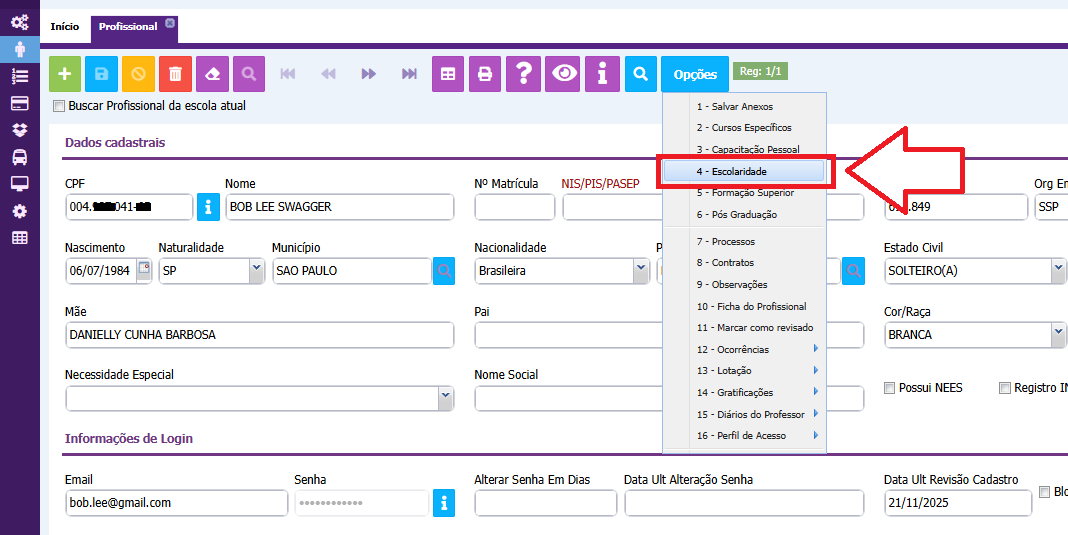The image size is (1068, 535).
Task: Click the eye view icon
Action: 565,74
